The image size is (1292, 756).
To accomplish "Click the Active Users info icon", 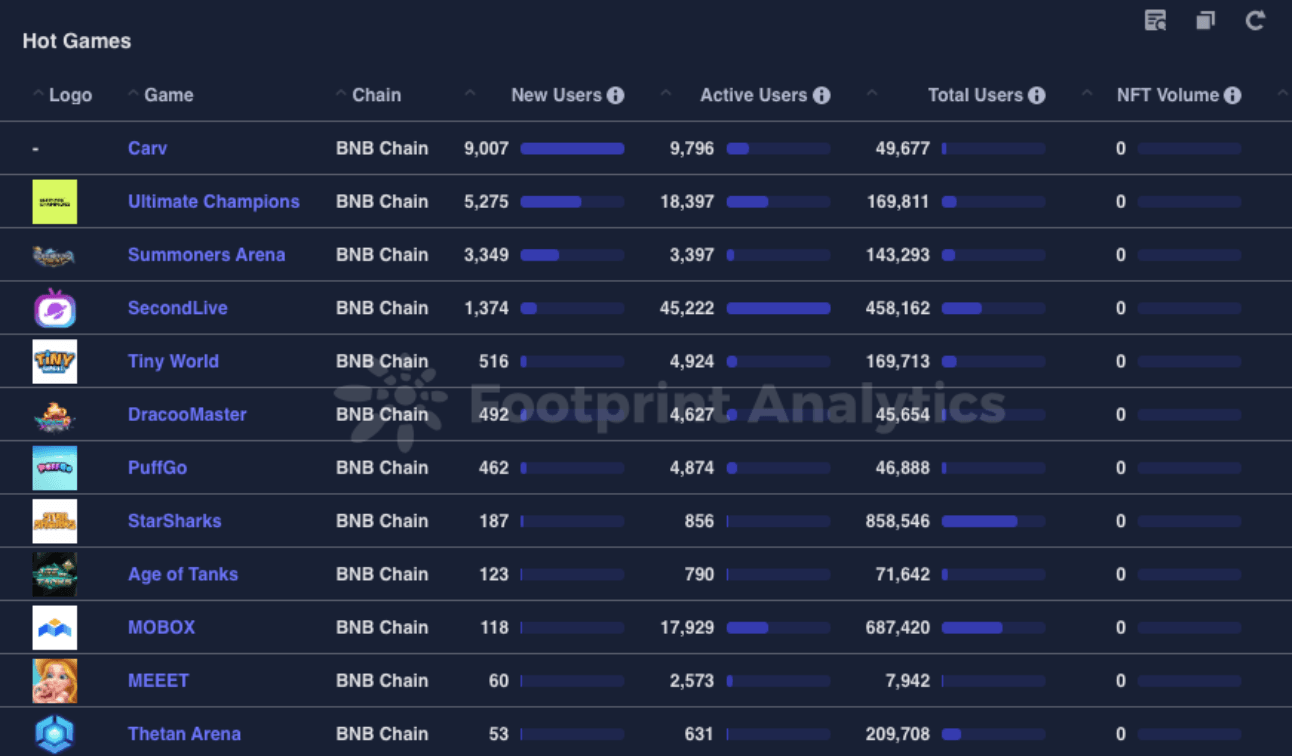I will [821, 96].
